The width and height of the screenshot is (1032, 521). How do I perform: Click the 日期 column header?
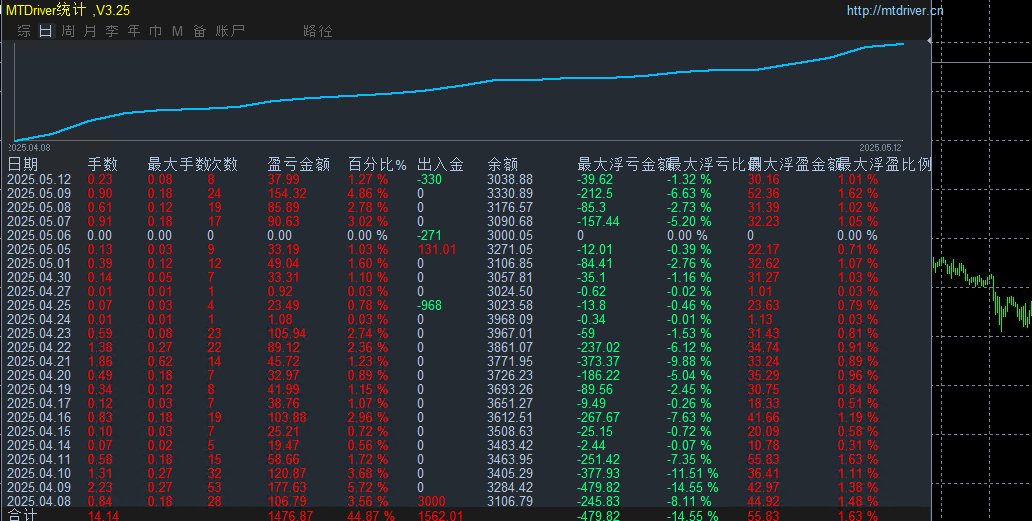(x=22, y=164)
